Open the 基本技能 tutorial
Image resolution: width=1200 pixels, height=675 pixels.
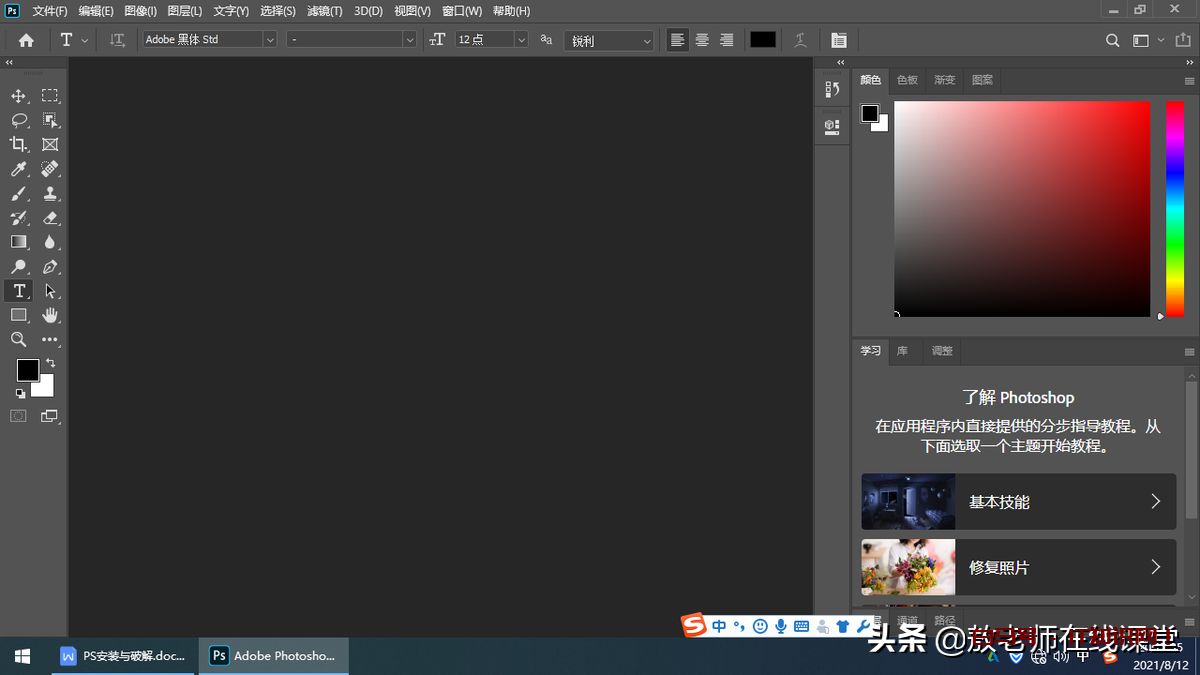pos(1017,501)
